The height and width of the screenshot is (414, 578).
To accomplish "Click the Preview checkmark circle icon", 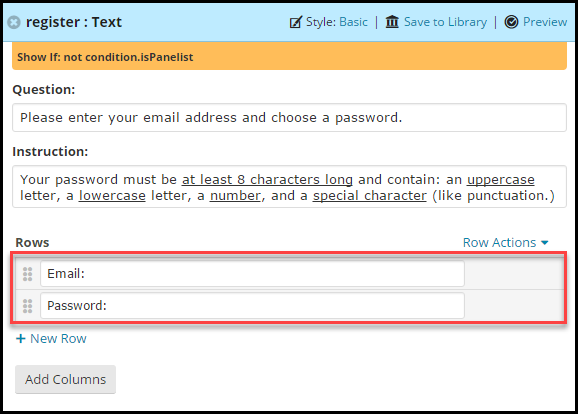I will tap(511, 22).
